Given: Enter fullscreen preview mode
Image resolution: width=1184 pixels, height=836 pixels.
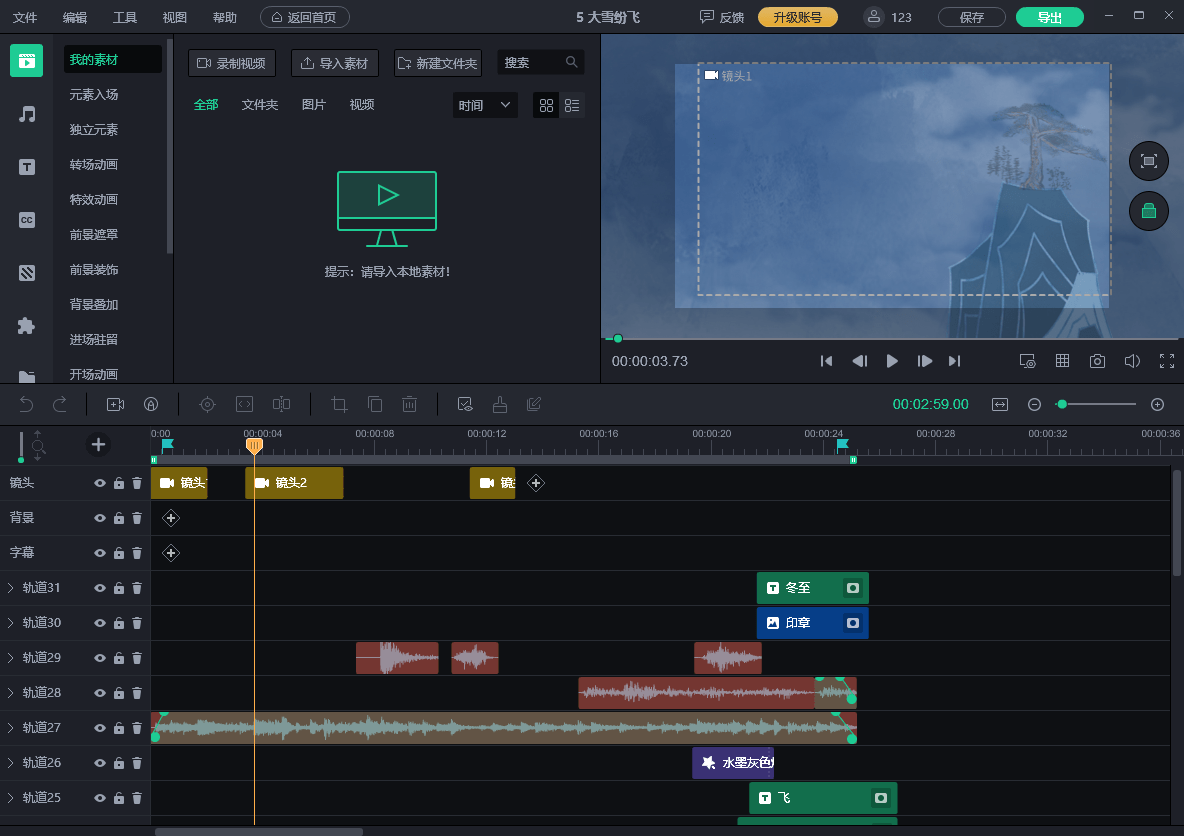Looking at the screenshot, I should click(x=1166, y=361).
